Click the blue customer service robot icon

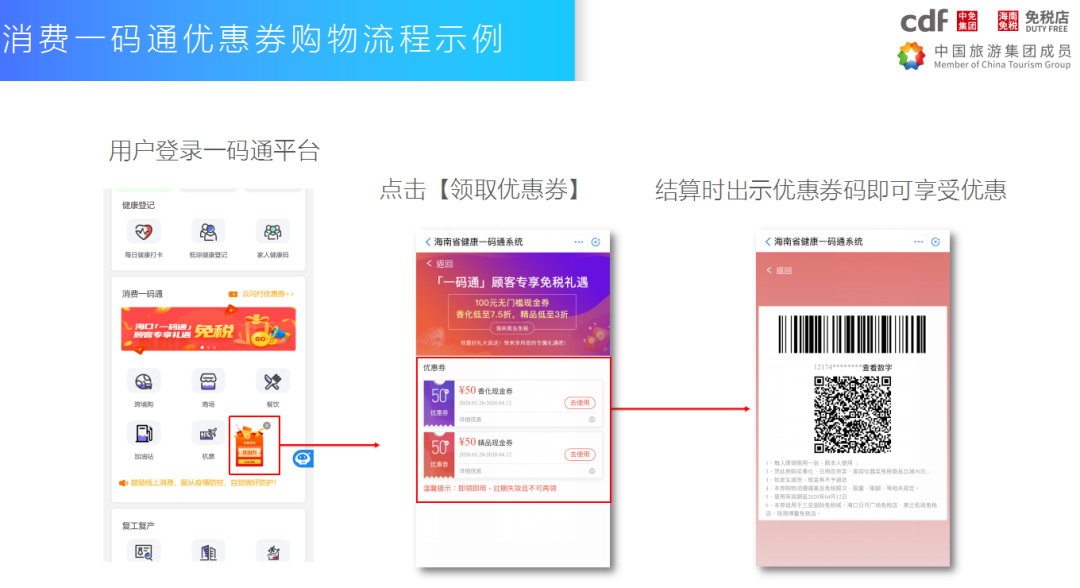click(302, 458)
